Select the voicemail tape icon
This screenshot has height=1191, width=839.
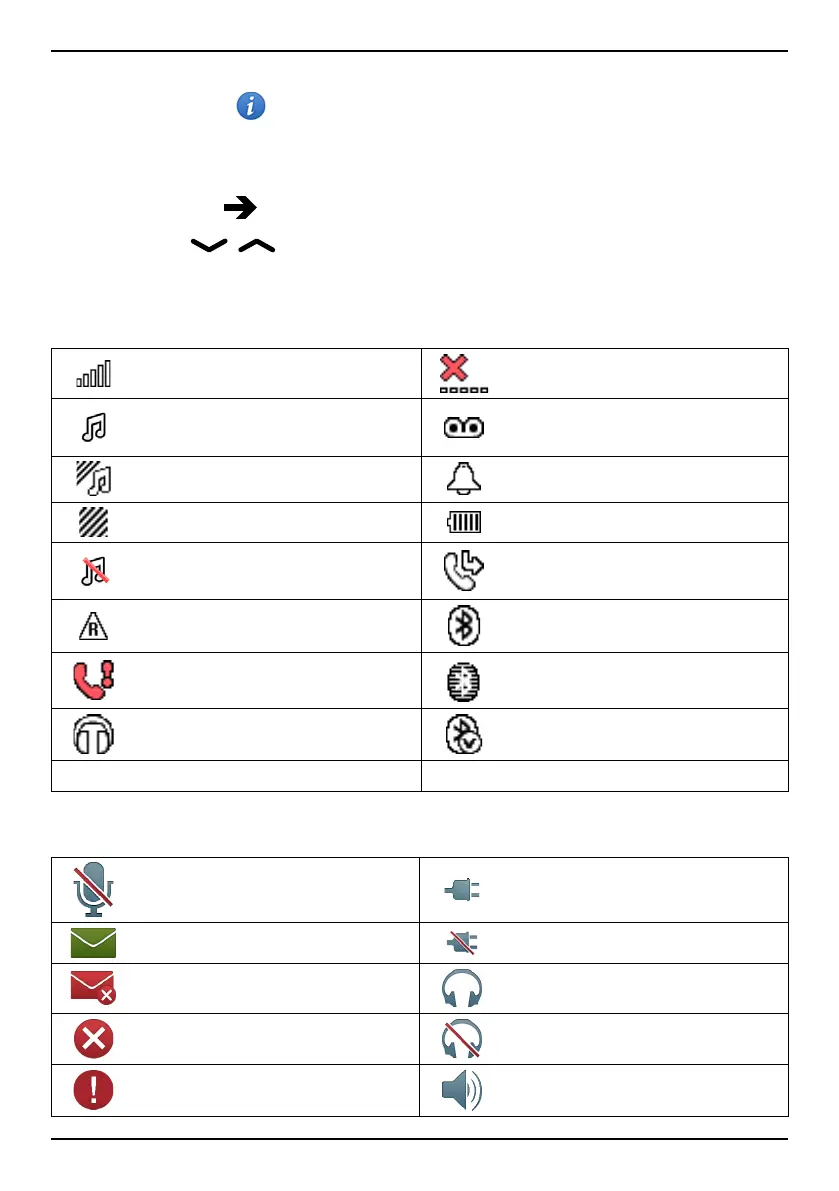click(464, 428)
